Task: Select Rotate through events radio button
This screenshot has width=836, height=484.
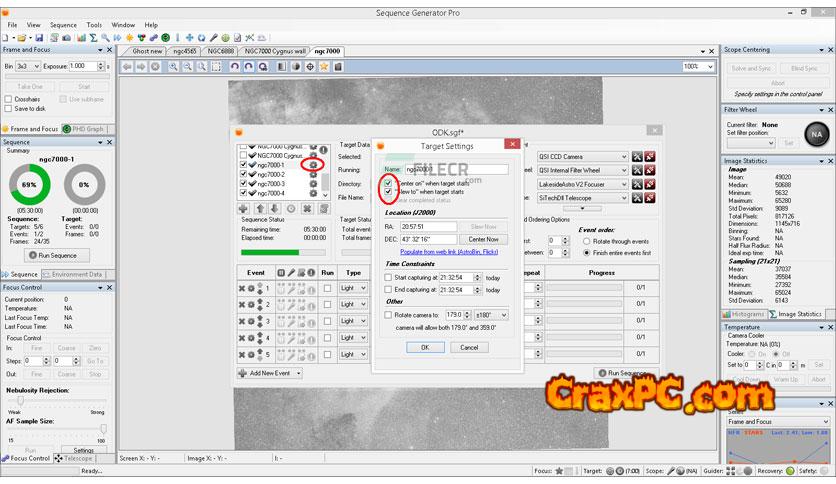Action: point(586,241)
